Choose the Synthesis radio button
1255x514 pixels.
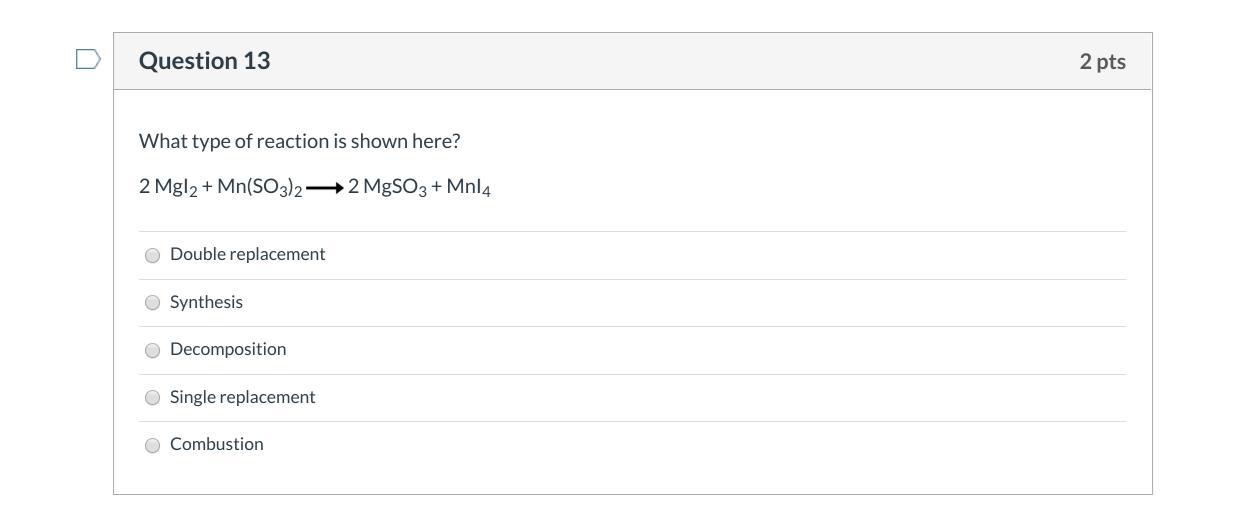(153, 302)
